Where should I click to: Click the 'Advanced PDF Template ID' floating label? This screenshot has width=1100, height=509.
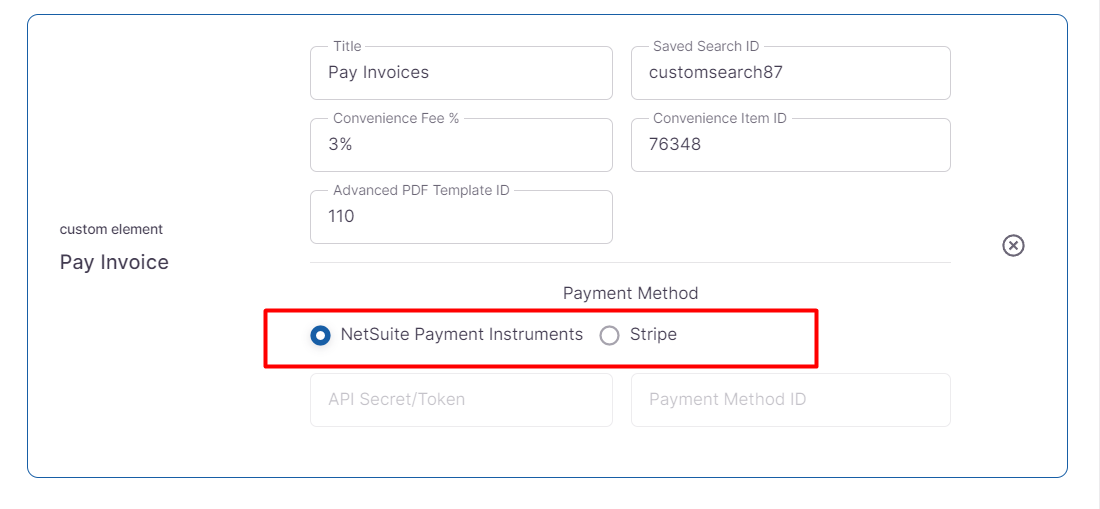coord(421,190)
